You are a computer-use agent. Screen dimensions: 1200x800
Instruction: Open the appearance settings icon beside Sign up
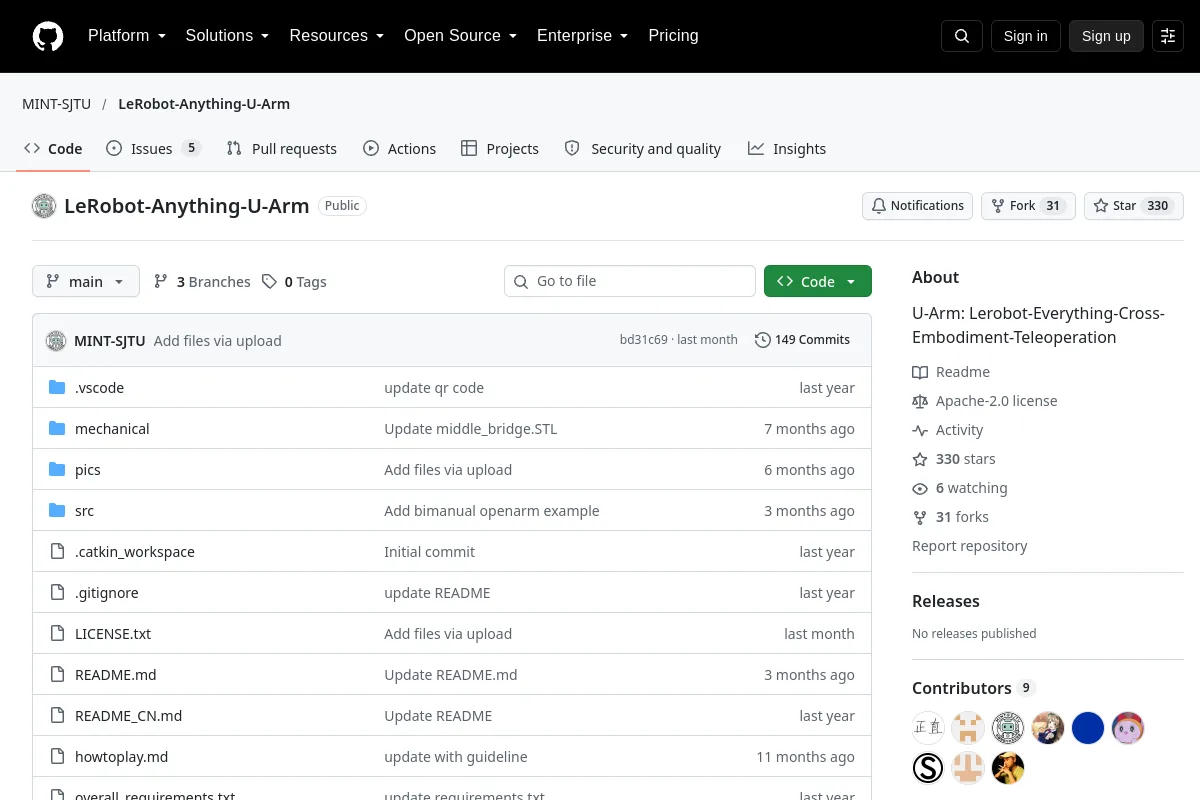(1168, 36)
